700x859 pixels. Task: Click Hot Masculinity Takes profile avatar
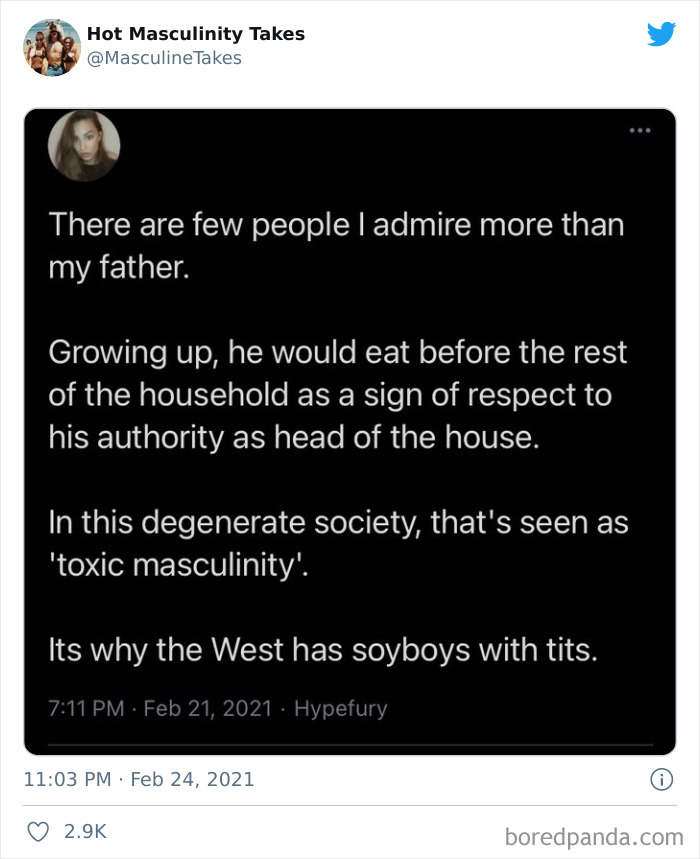point(50,46)
